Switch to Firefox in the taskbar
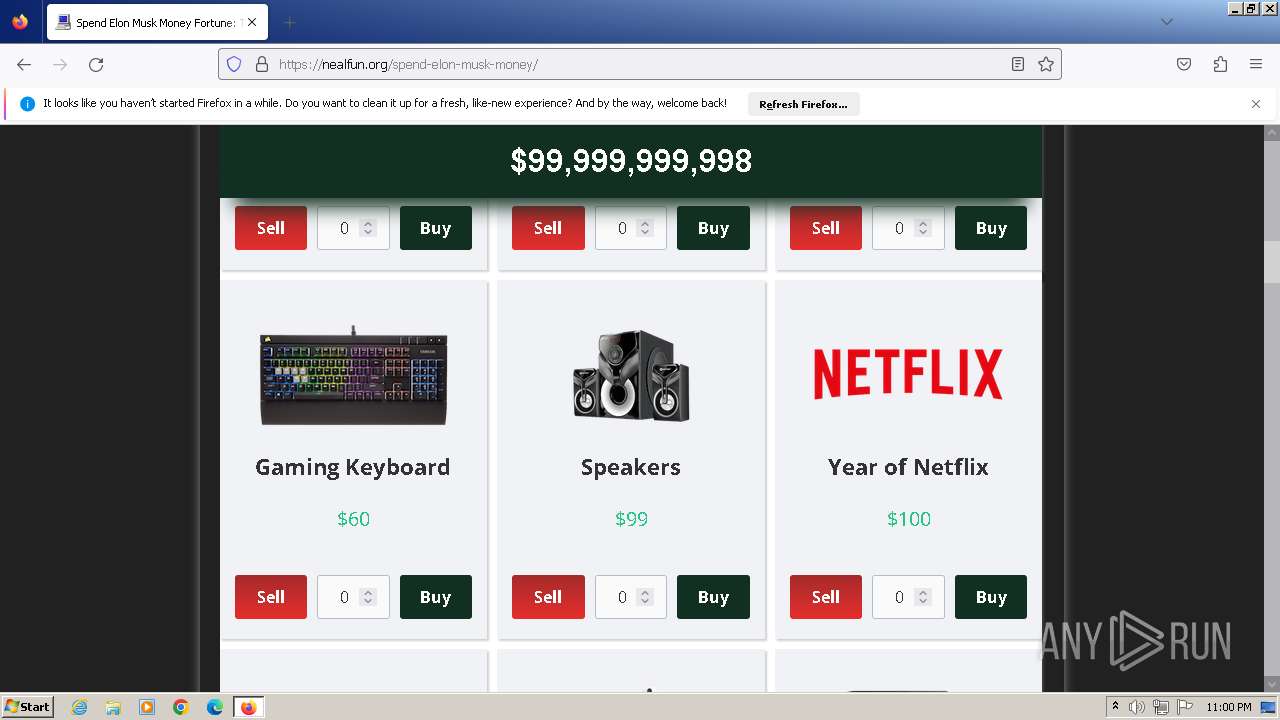The width and height of the screenshot is (1280, 720). coord(248,707)
